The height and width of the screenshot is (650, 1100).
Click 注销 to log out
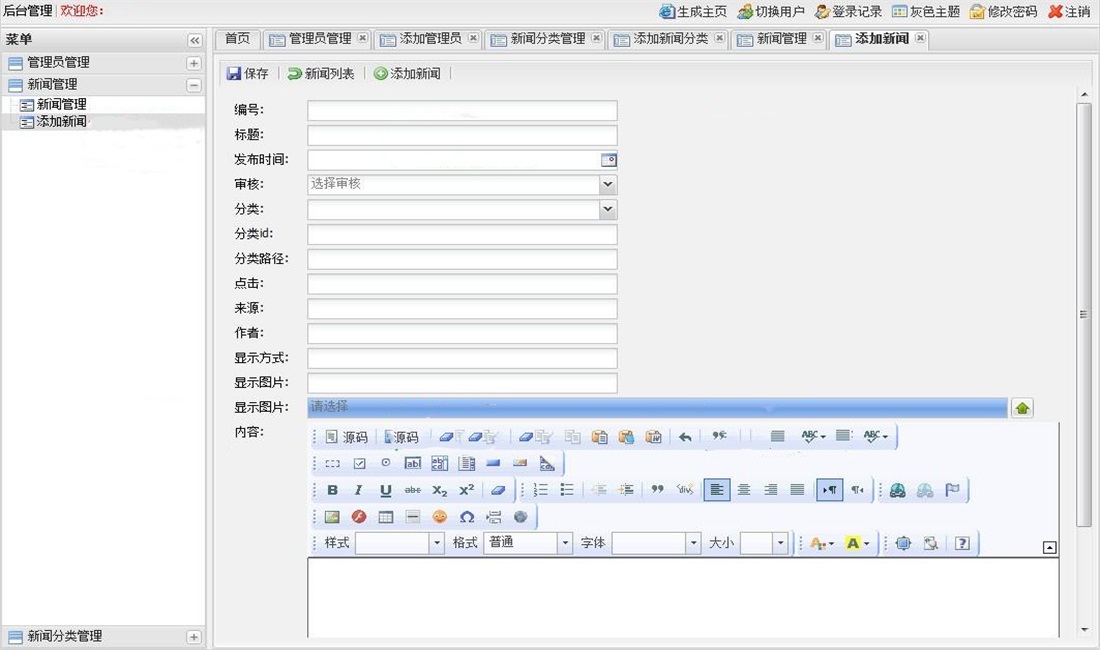(1069, 12)
